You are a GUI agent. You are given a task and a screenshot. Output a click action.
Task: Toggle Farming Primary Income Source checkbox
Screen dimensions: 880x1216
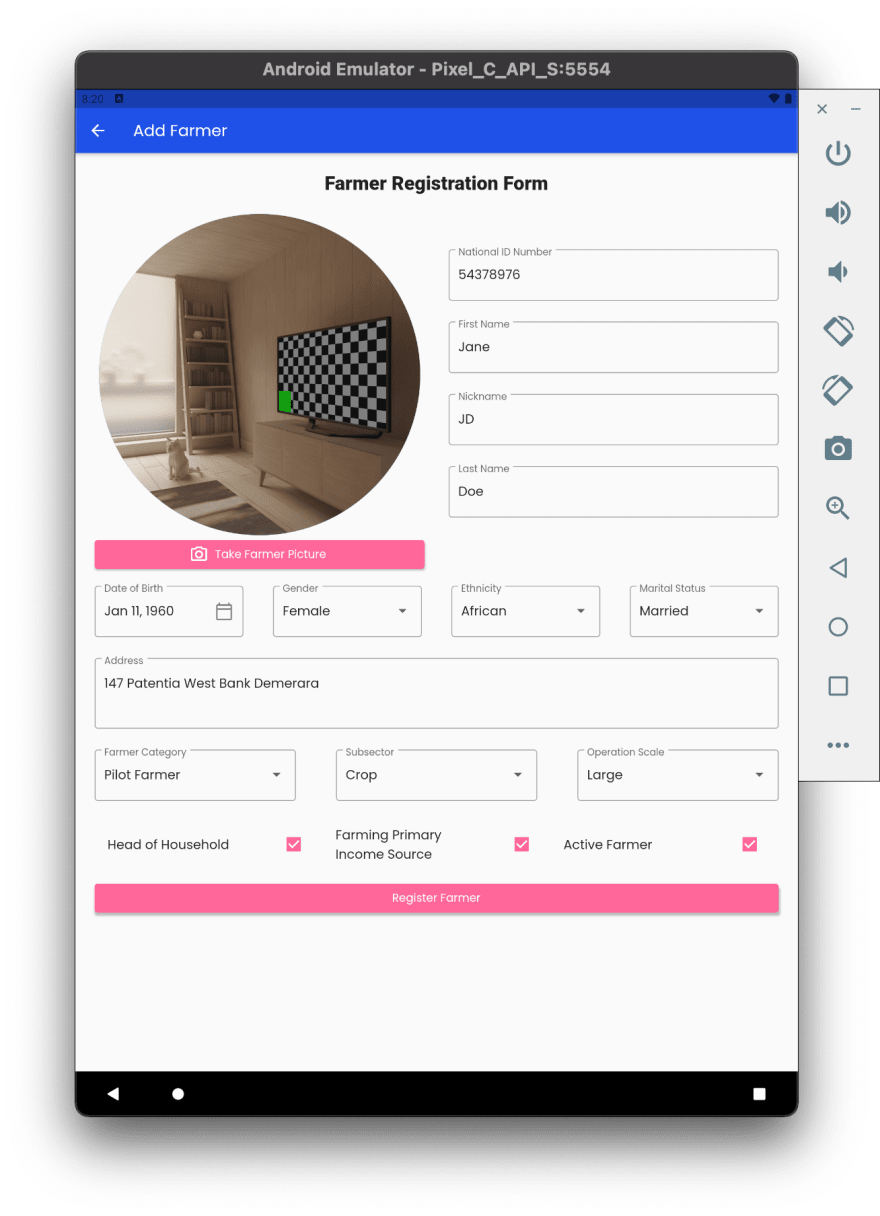(522, 844)
